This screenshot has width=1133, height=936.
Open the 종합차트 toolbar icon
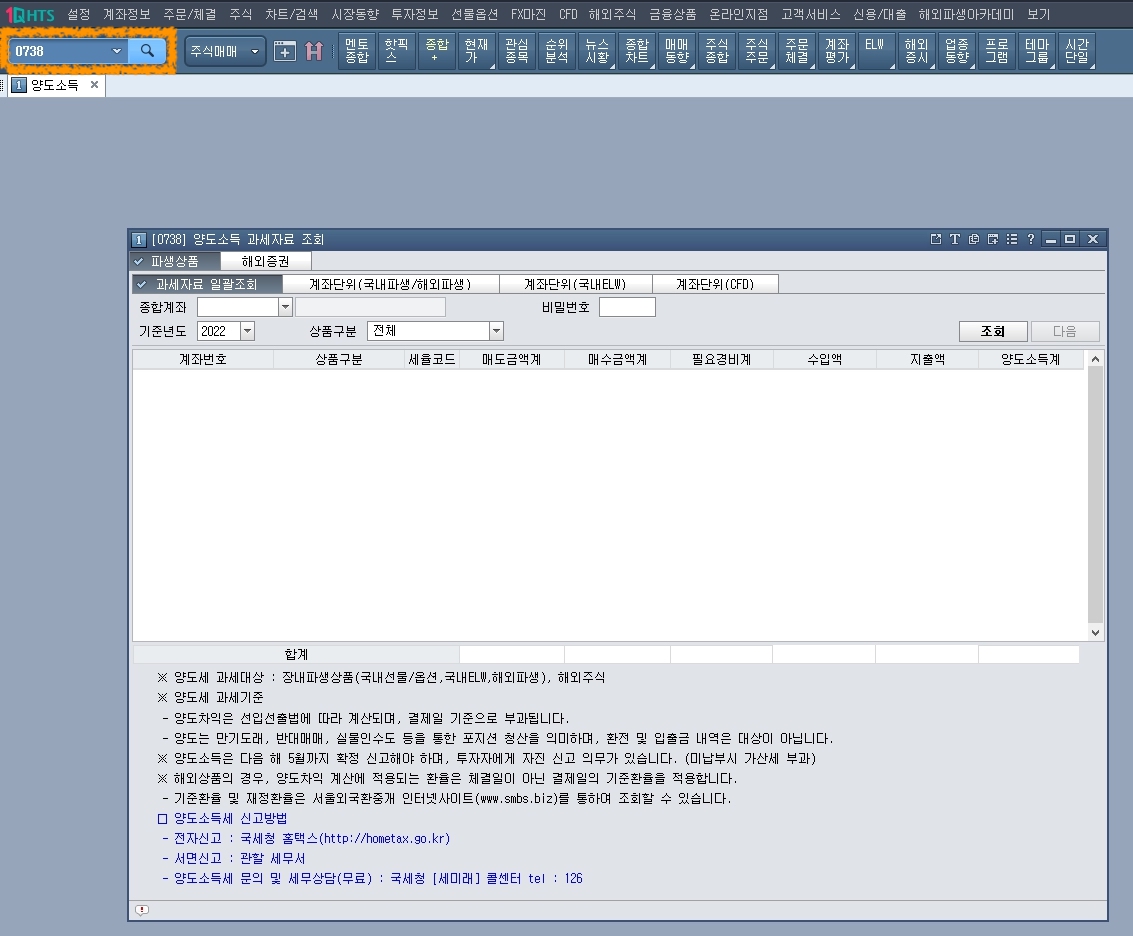(637, 51)
